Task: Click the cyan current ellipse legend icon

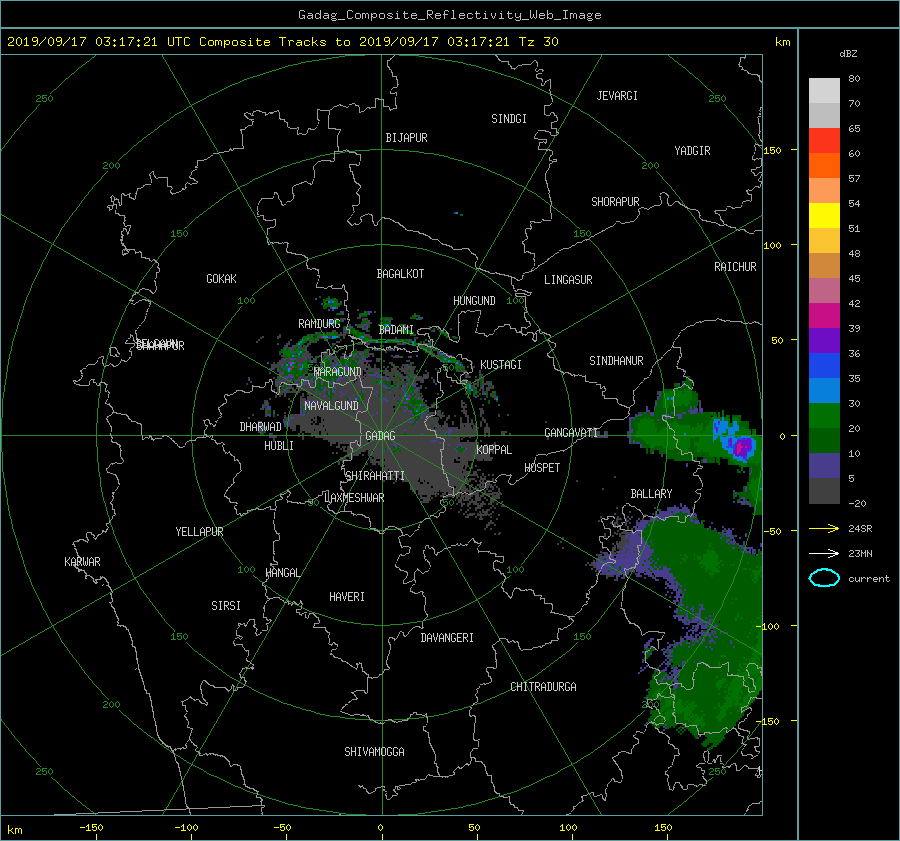Action: click(x=824, y=578)
